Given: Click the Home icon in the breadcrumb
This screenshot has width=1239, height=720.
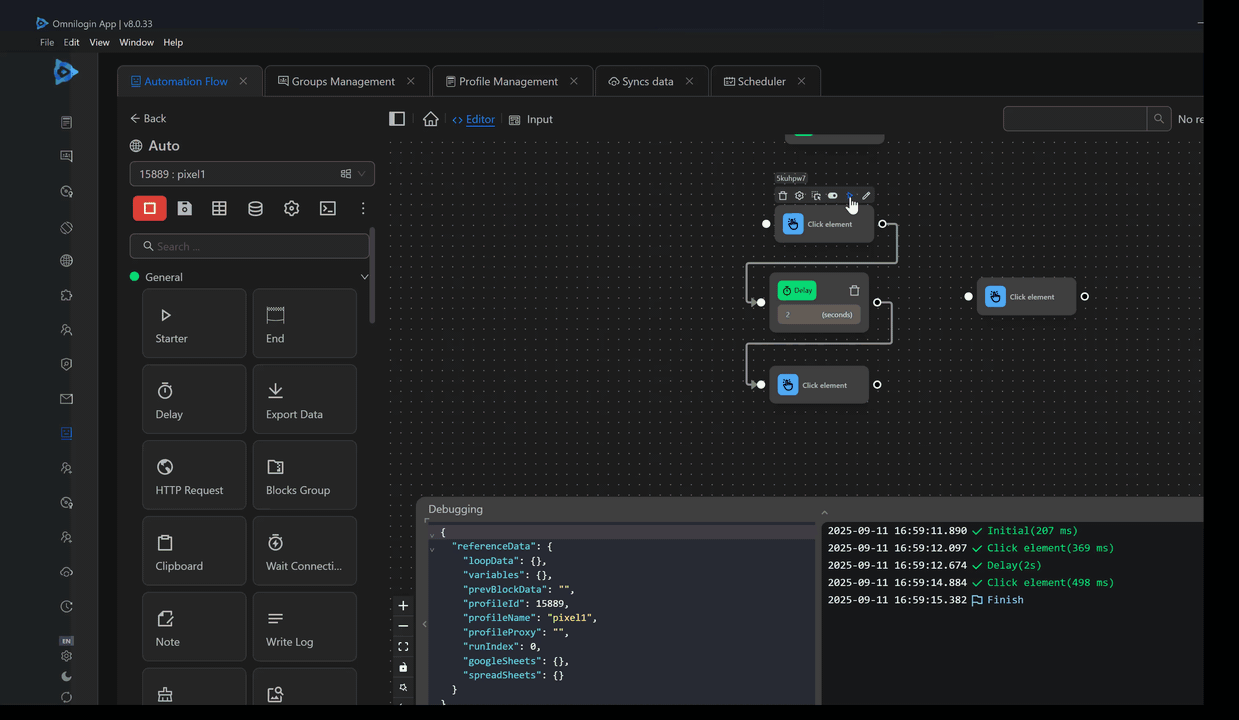Looking at the screenshot, I should [x=430, y=119].
